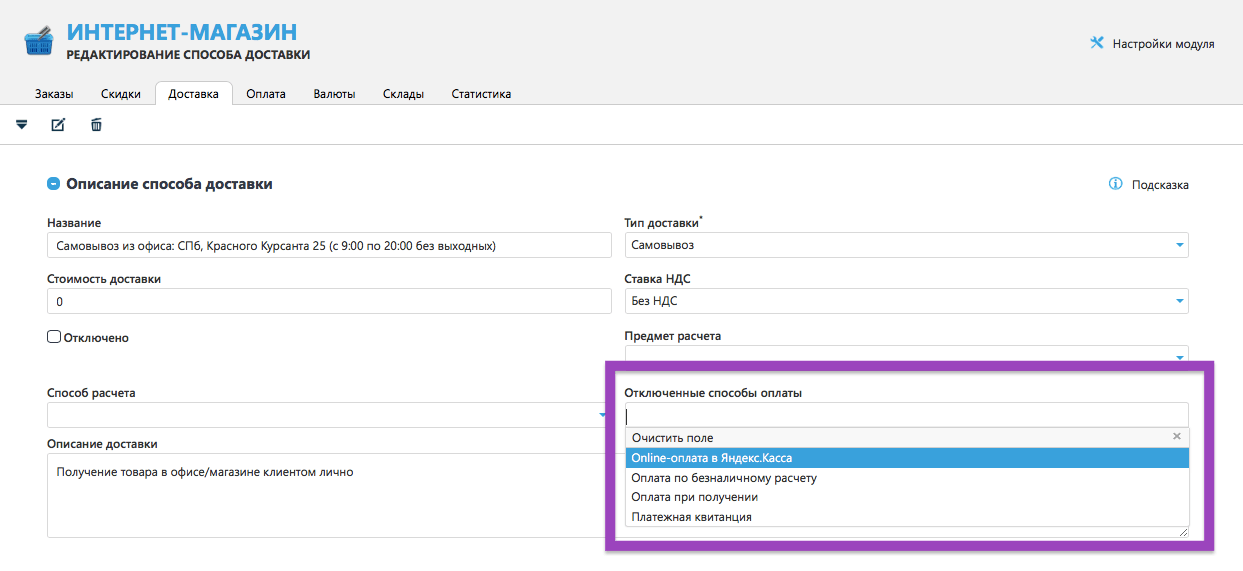Switch to the Валюты tab

point(334,94)
